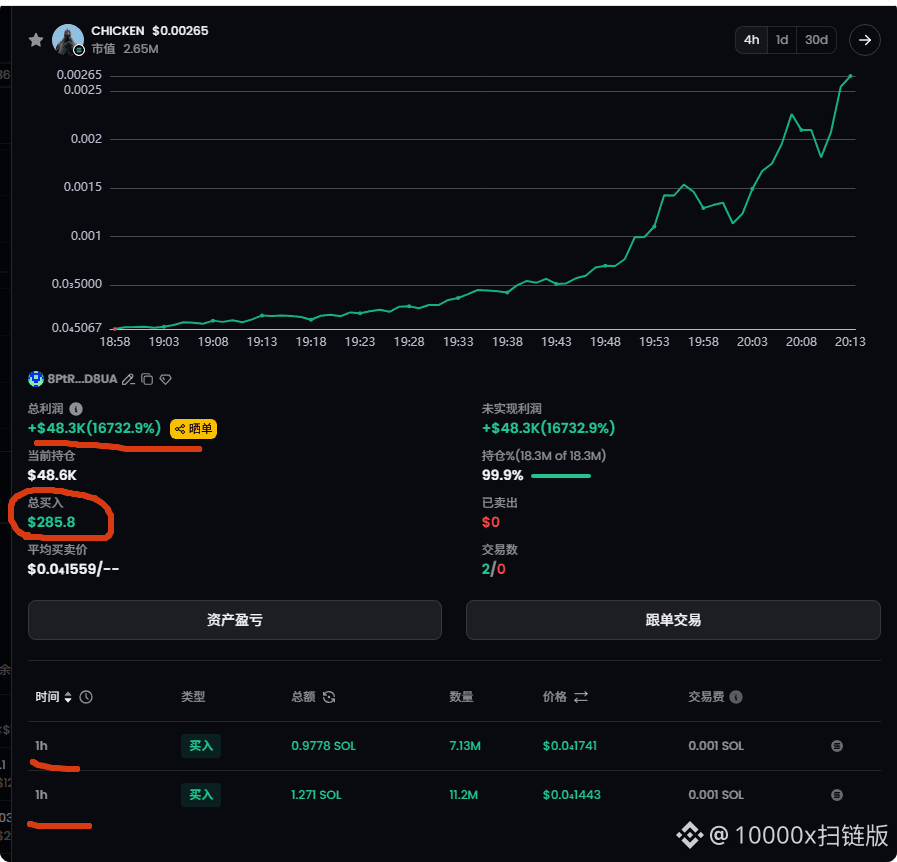Toggle 总额 currency with refresh icon
897x862 pixels.
[x=329, y=697]
